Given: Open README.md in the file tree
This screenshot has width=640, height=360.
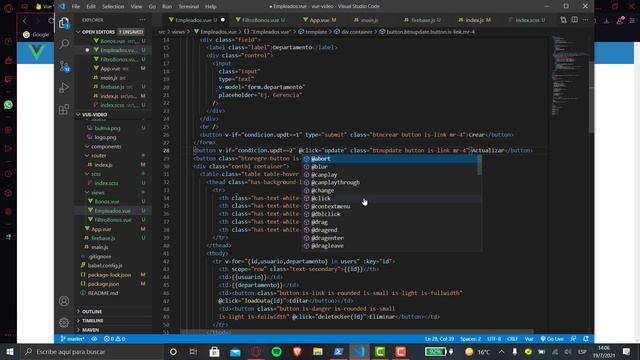Looking at the screenshot, I should pyautogui.click(x=103, y=293).
